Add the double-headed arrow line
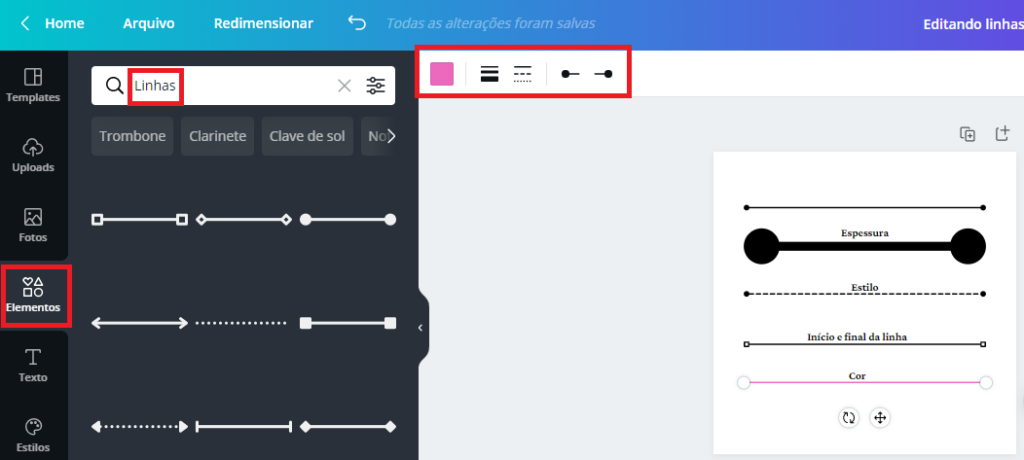 (x=140, y=323)
